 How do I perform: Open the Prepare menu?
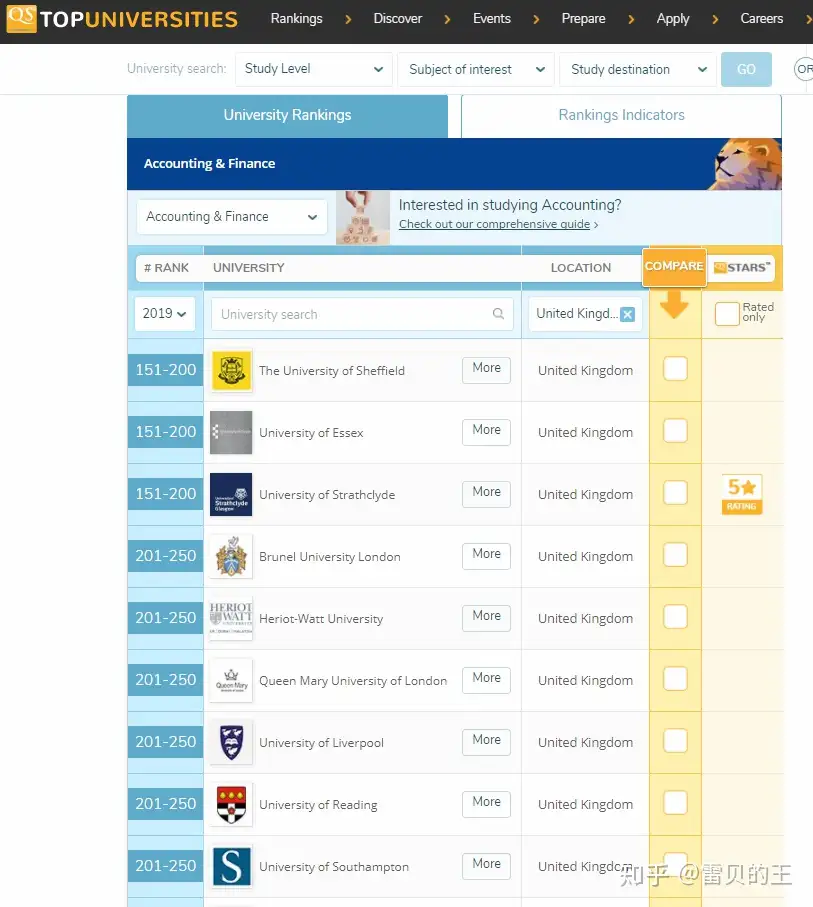pyautogui.click(x=583, y=19)
